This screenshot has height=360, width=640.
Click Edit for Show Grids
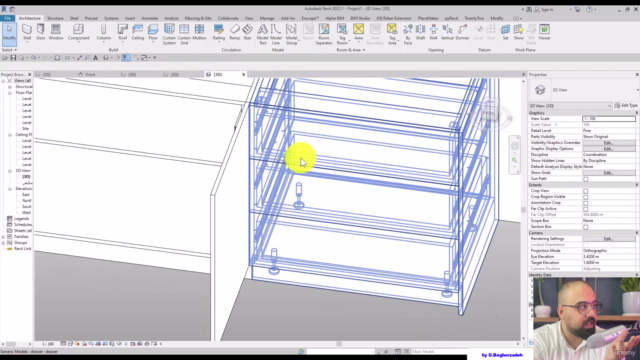click(x=609, y=173)
